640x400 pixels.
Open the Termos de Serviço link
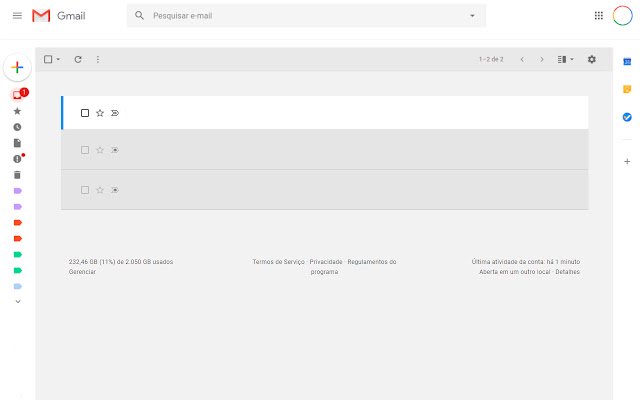click(x=278, y=262)
